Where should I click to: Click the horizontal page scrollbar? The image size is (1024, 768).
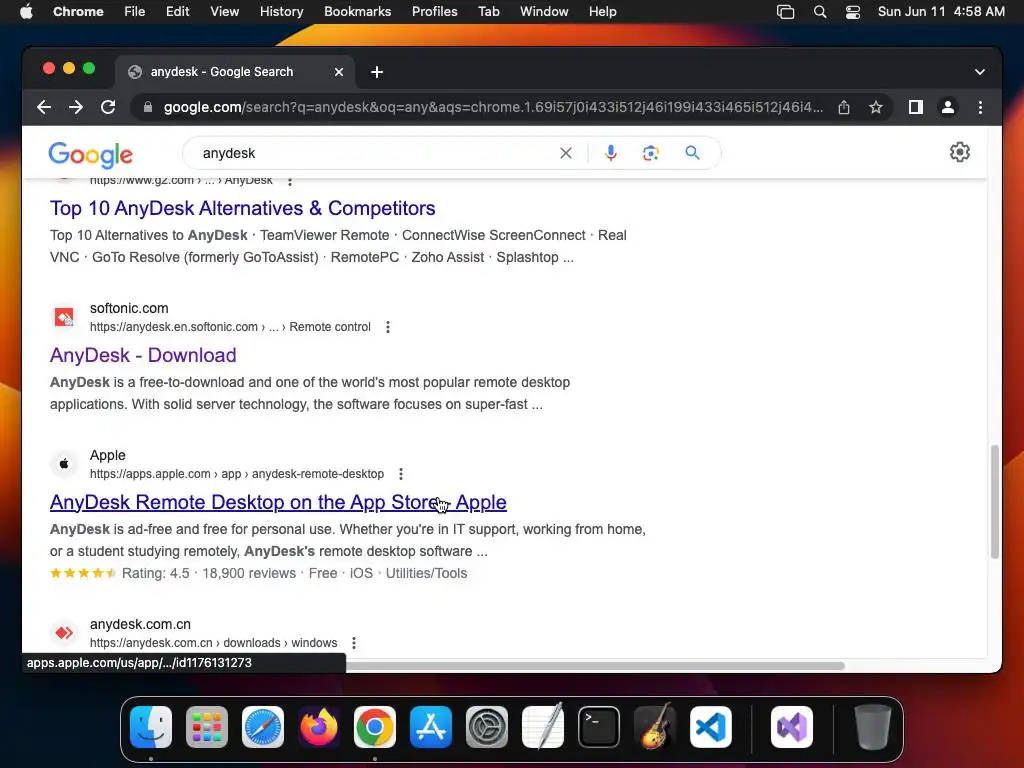595,666
